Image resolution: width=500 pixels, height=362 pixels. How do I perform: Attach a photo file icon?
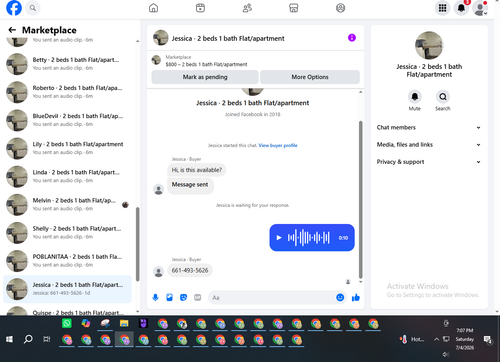[169, 297]
